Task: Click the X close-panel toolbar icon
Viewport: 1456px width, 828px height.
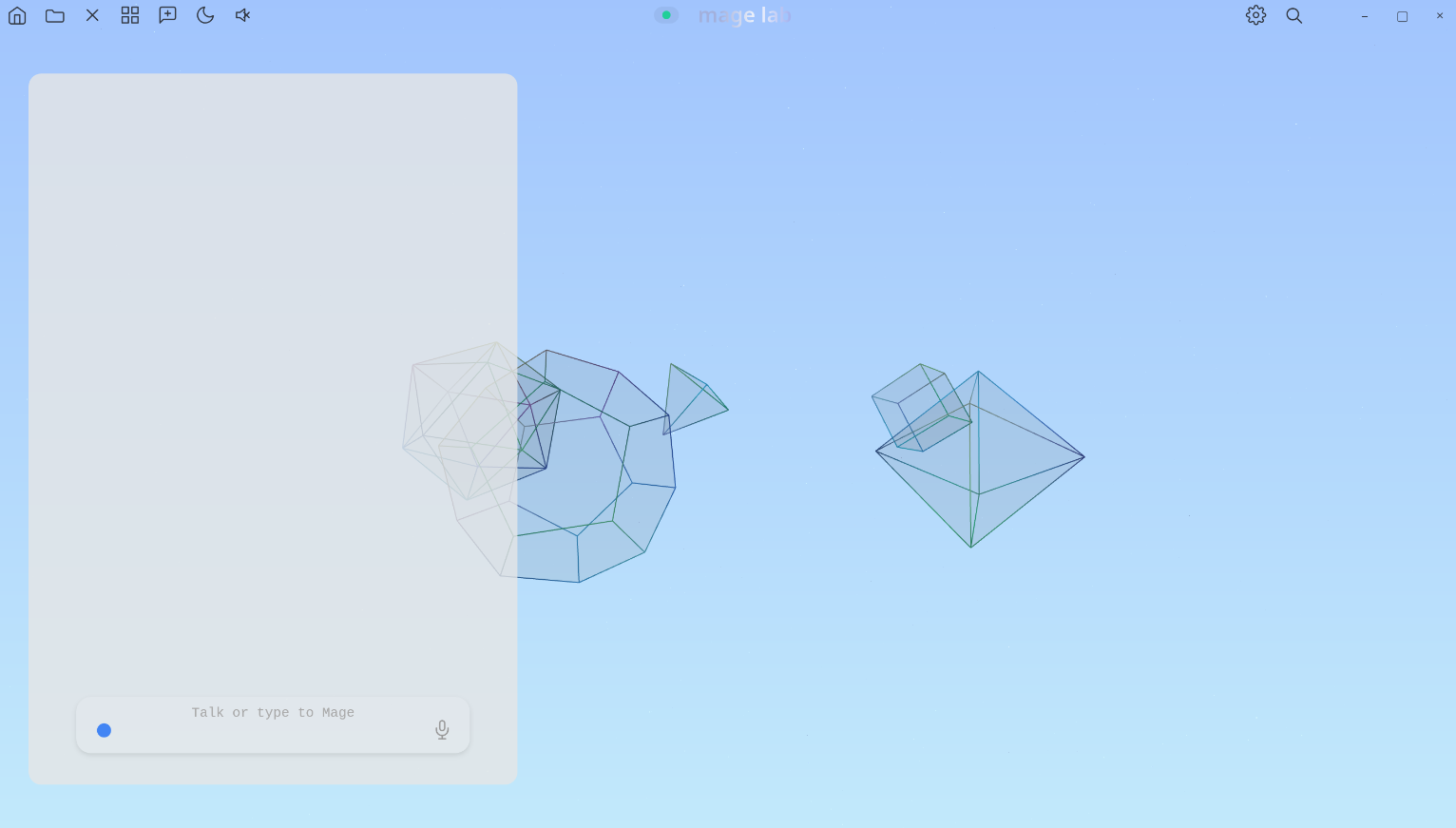Action: pyautogui.click(x=92, y=15)
